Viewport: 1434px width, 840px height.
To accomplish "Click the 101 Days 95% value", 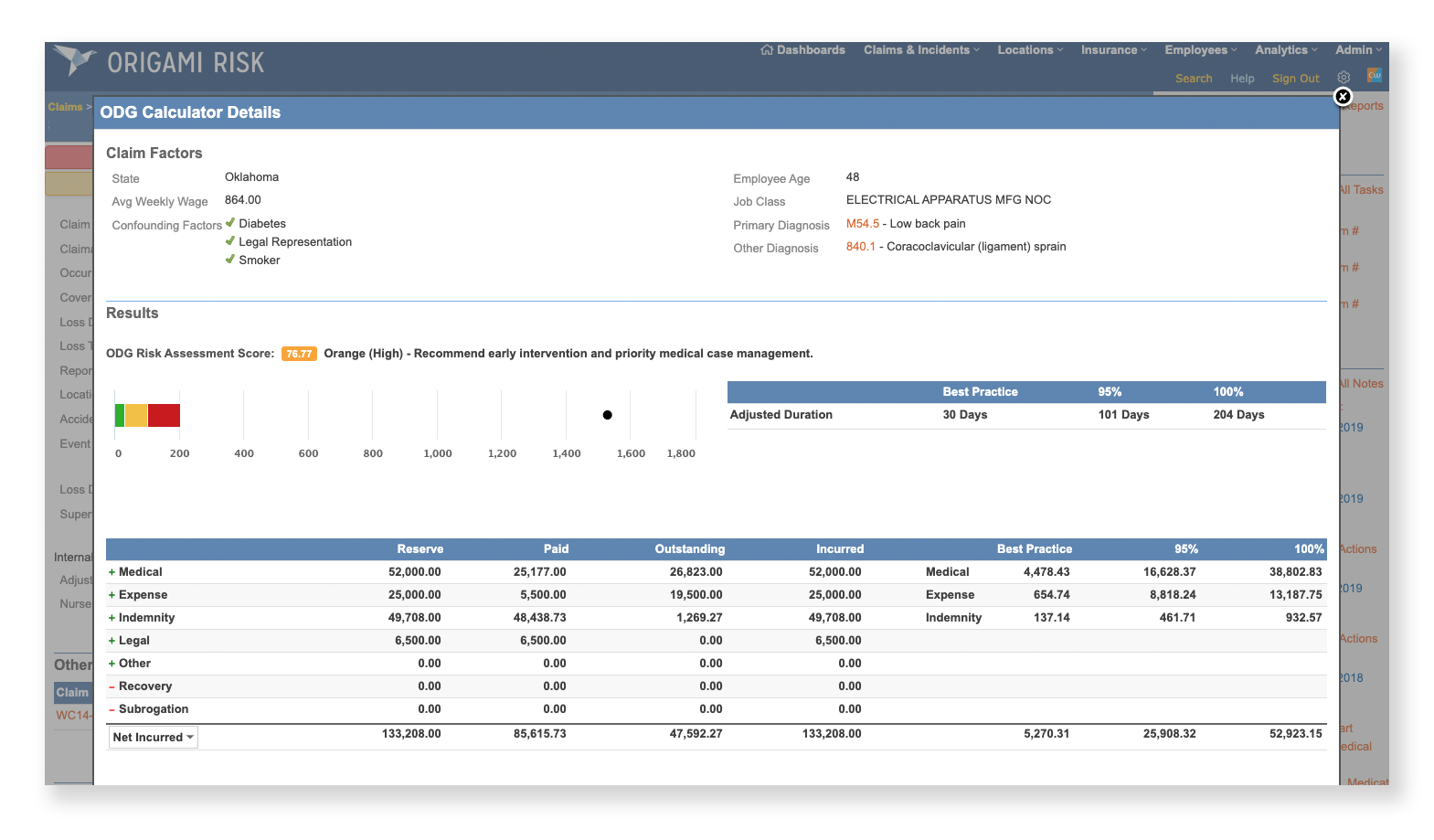I will 1123,415.
